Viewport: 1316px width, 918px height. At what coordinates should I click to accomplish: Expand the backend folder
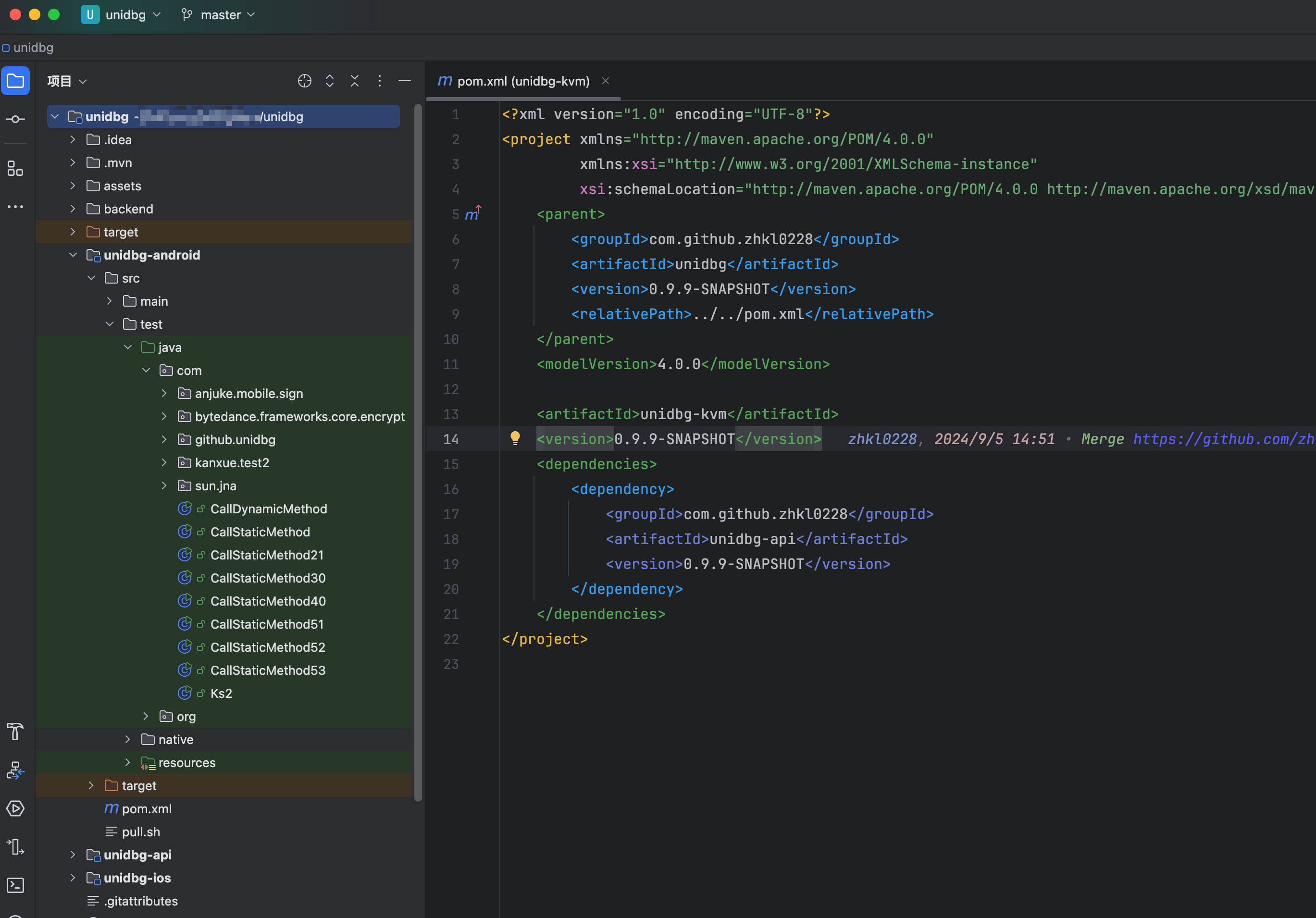[x=73, y=209]
